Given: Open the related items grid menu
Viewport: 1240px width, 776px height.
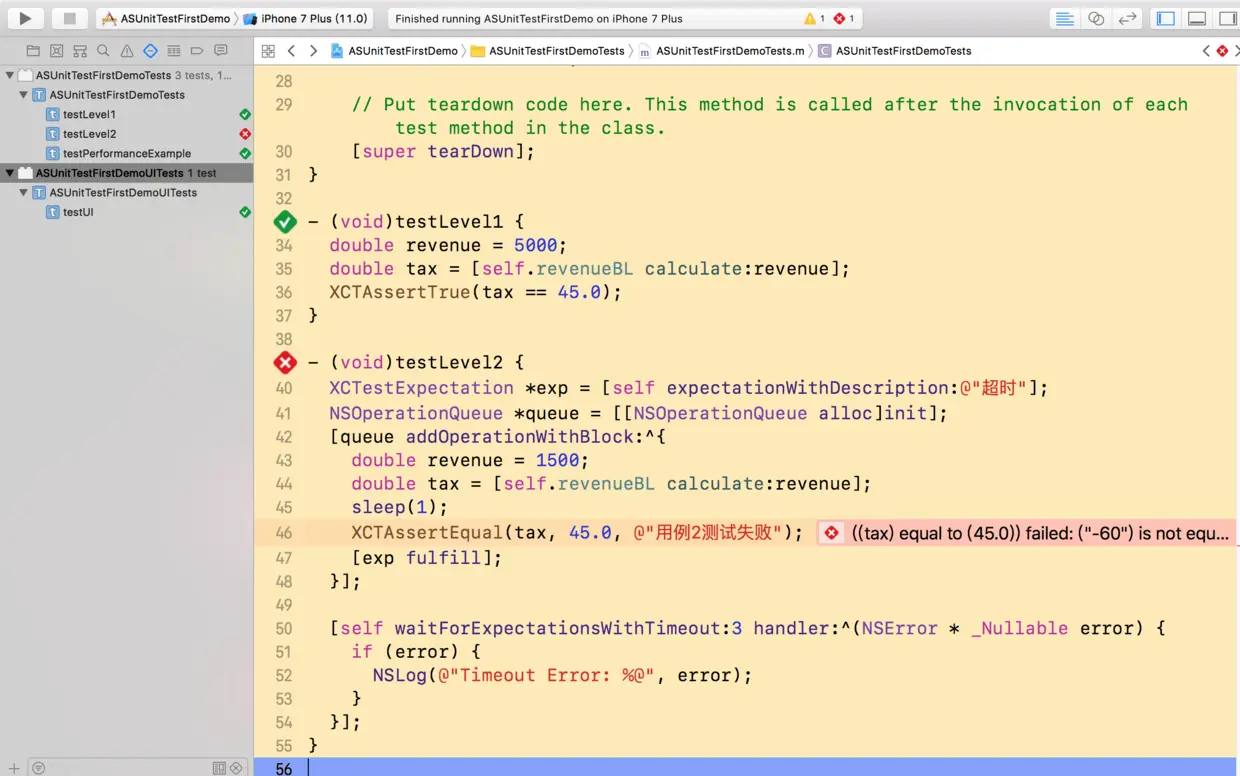Looking at the screenshot, I should 268,51.
